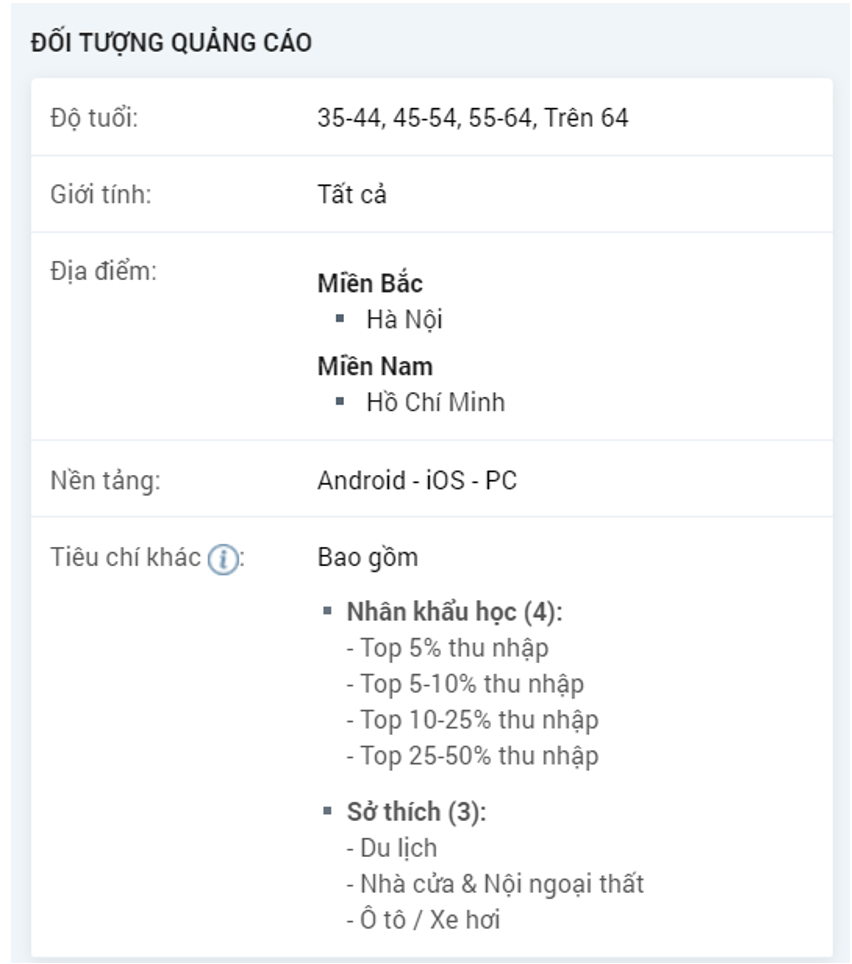Click the Miền Bắc region heading

[370, 283]
